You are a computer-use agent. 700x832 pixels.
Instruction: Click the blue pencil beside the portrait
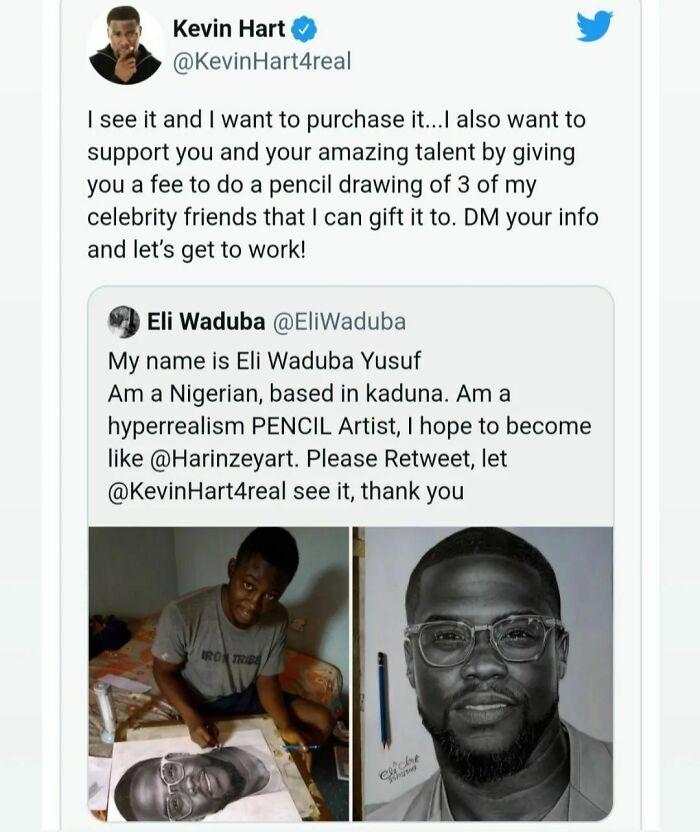coord(385,700)
